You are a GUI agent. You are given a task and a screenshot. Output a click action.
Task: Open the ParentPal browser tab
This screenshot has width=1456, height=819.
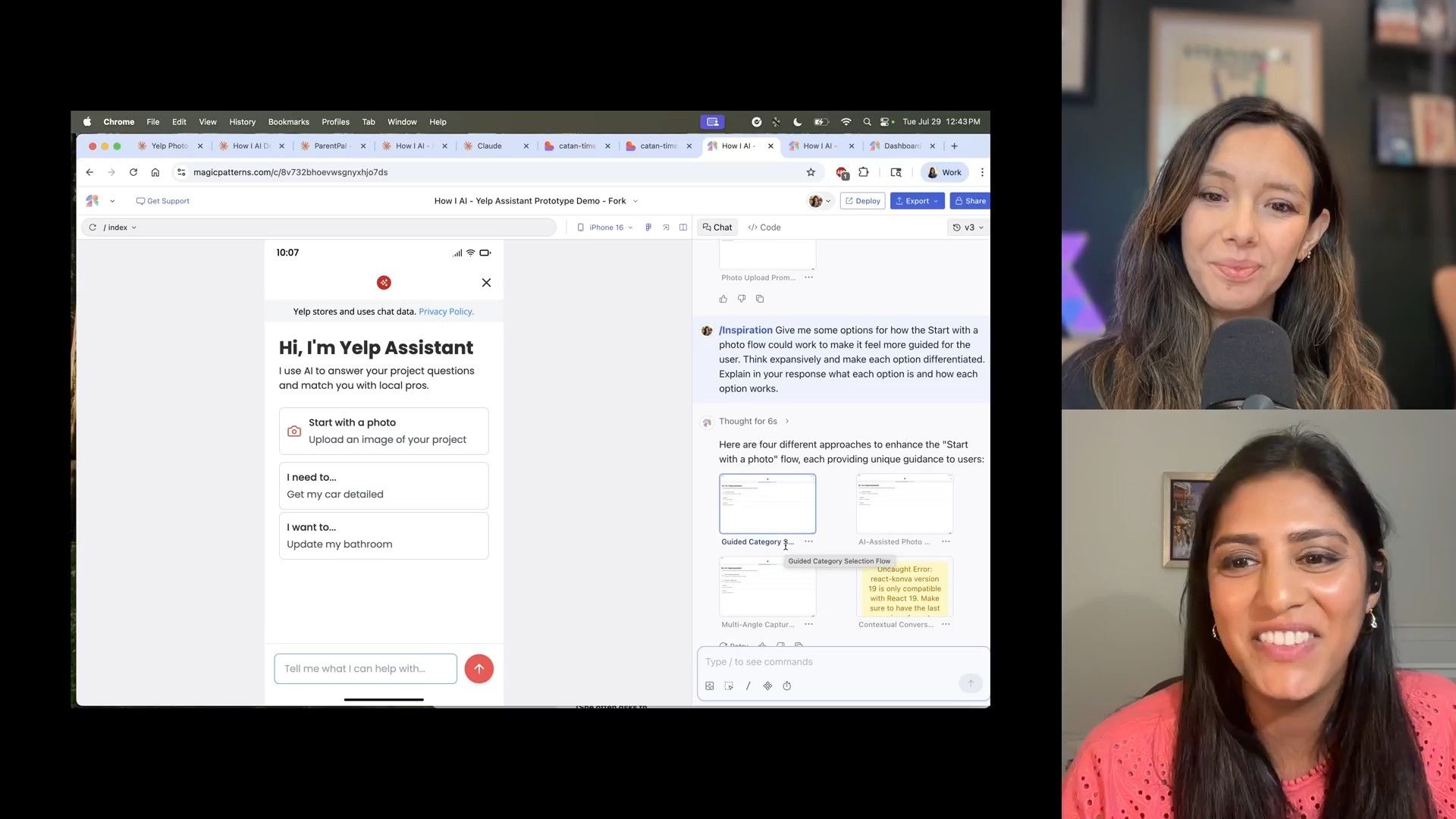pos(331,146)
